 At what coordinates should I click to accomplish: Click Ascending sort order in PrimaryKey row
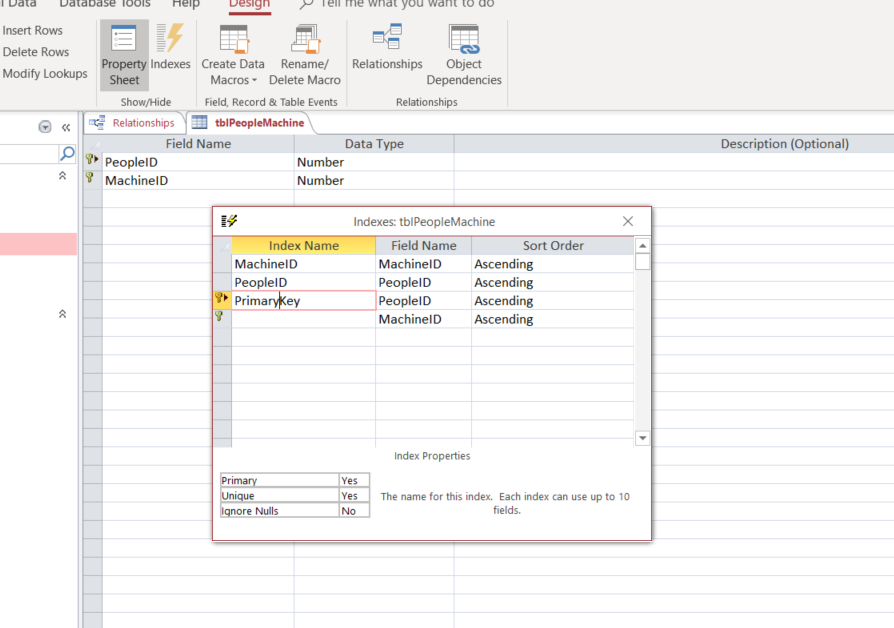(552, 301)
